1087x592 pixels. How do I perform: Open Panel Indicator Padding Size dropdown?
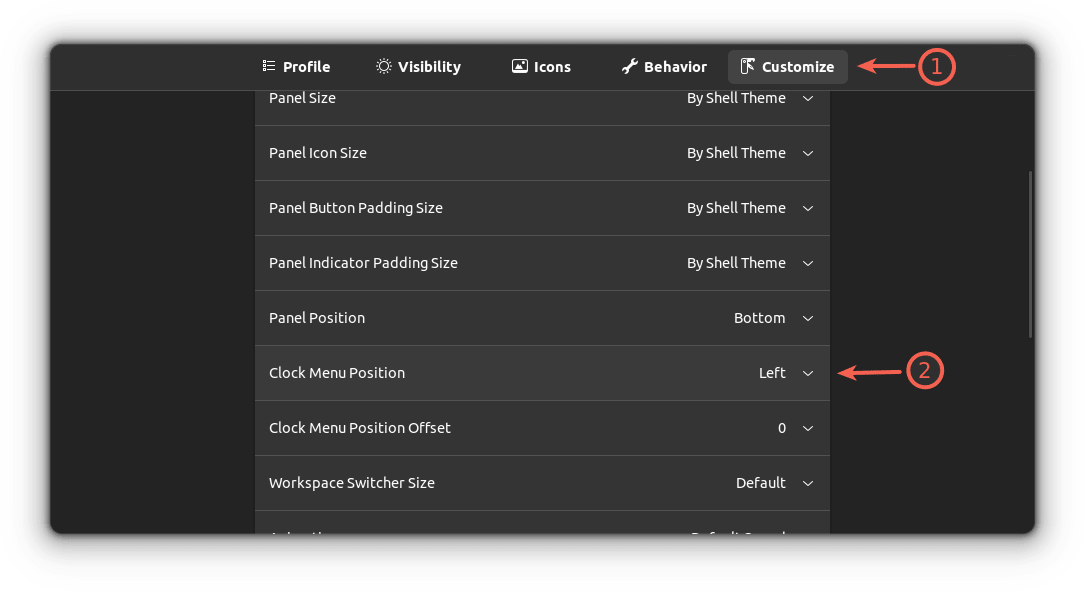(808, 263)
